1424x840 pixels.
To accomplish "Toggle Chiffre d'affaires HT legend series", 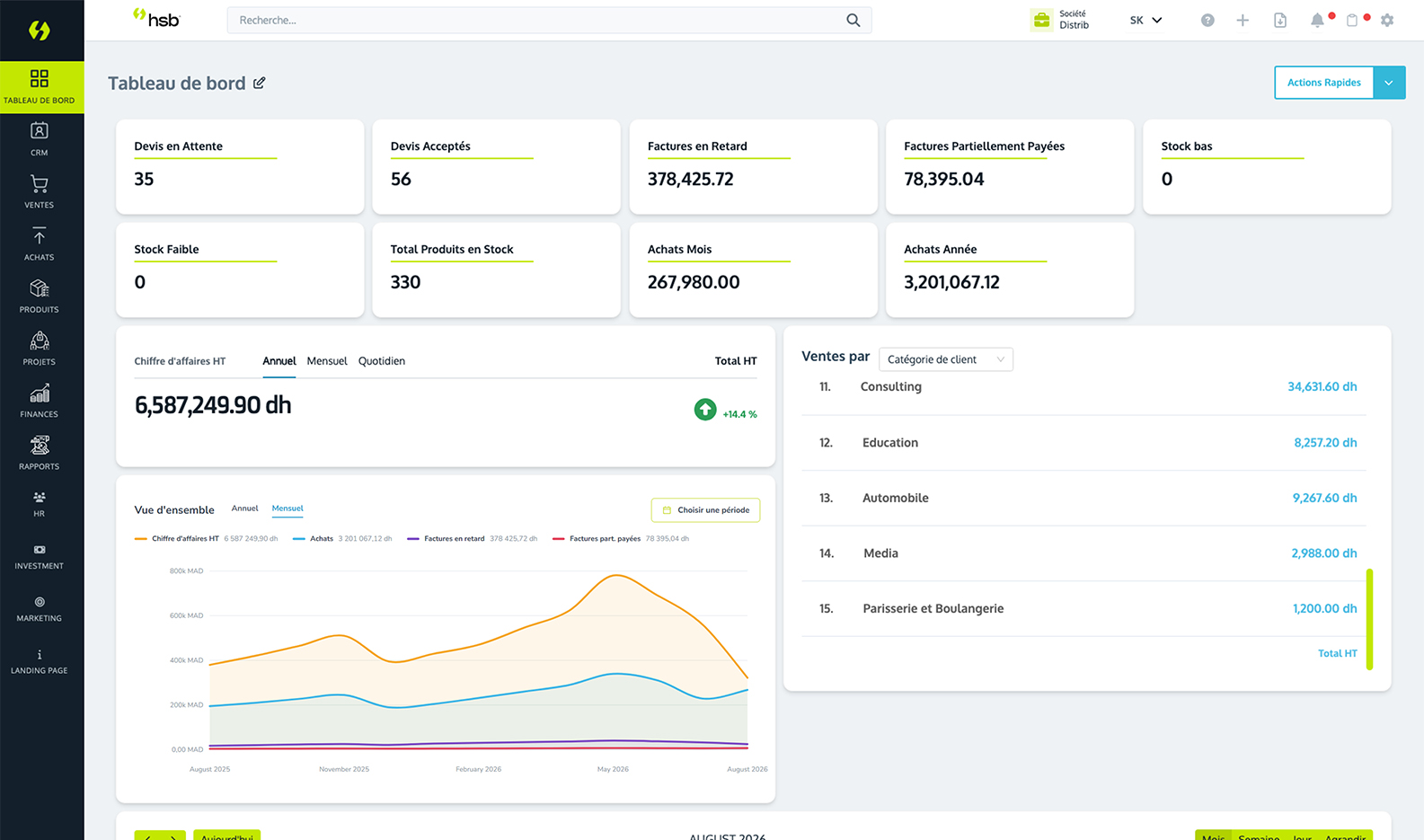I will coord(185,539).
